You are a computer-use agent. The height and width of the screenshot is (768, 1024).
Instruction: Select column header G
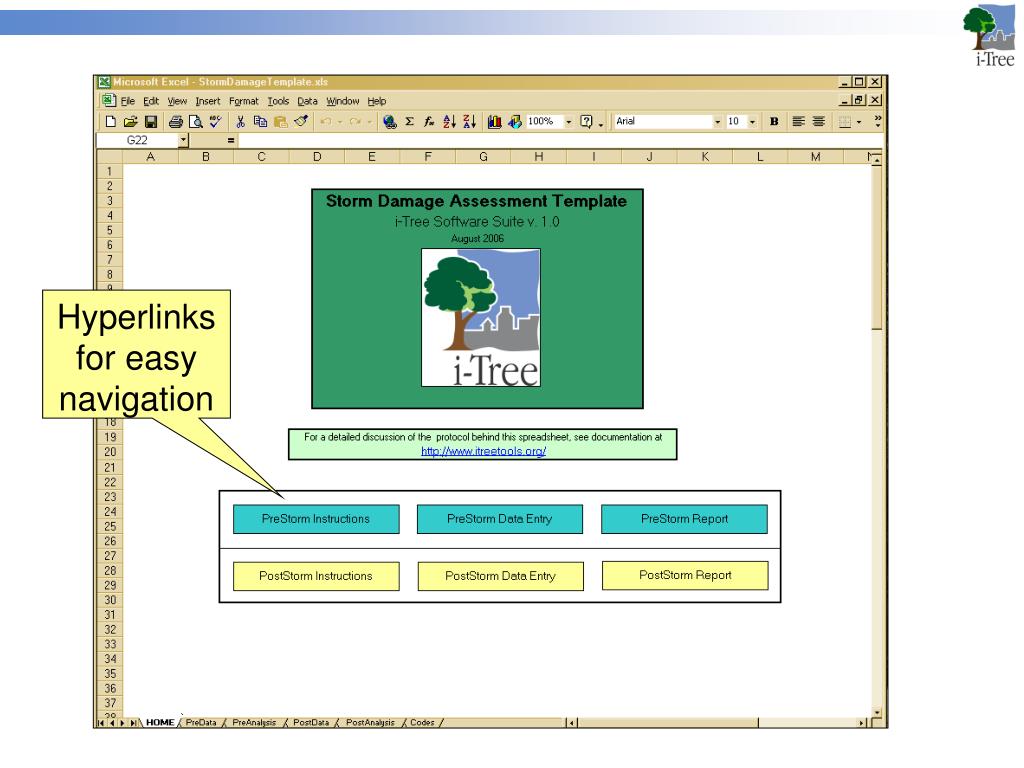pyautogui.click(x=483, y=157)
